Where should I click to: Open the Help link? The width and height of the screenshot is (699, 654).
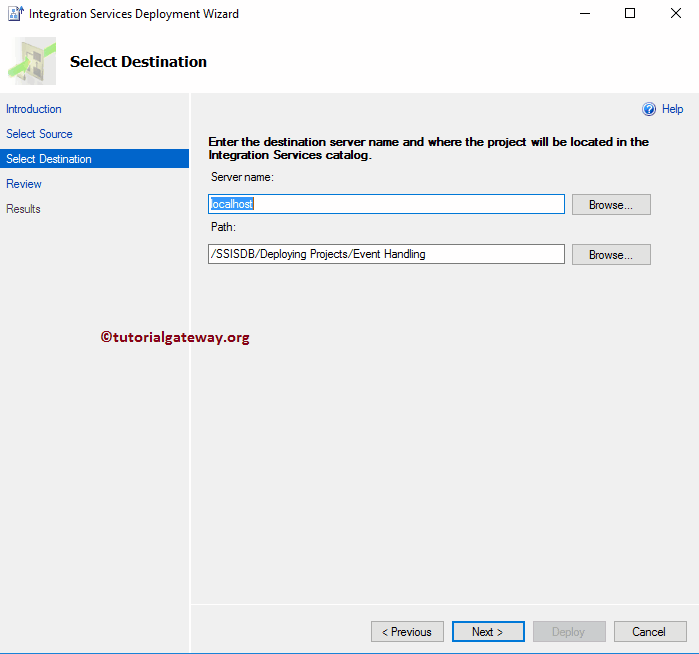coord(672,109)
